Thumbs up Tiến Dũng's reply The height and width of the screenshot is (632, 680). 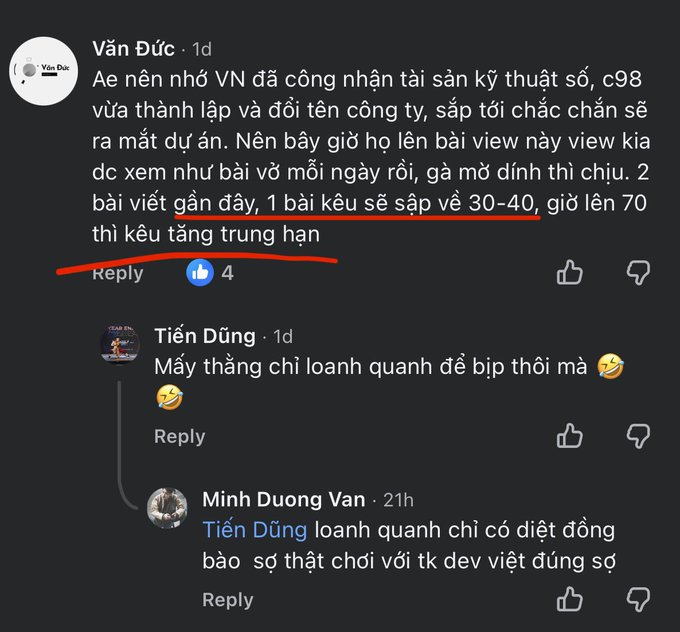(x=570, y=435)
